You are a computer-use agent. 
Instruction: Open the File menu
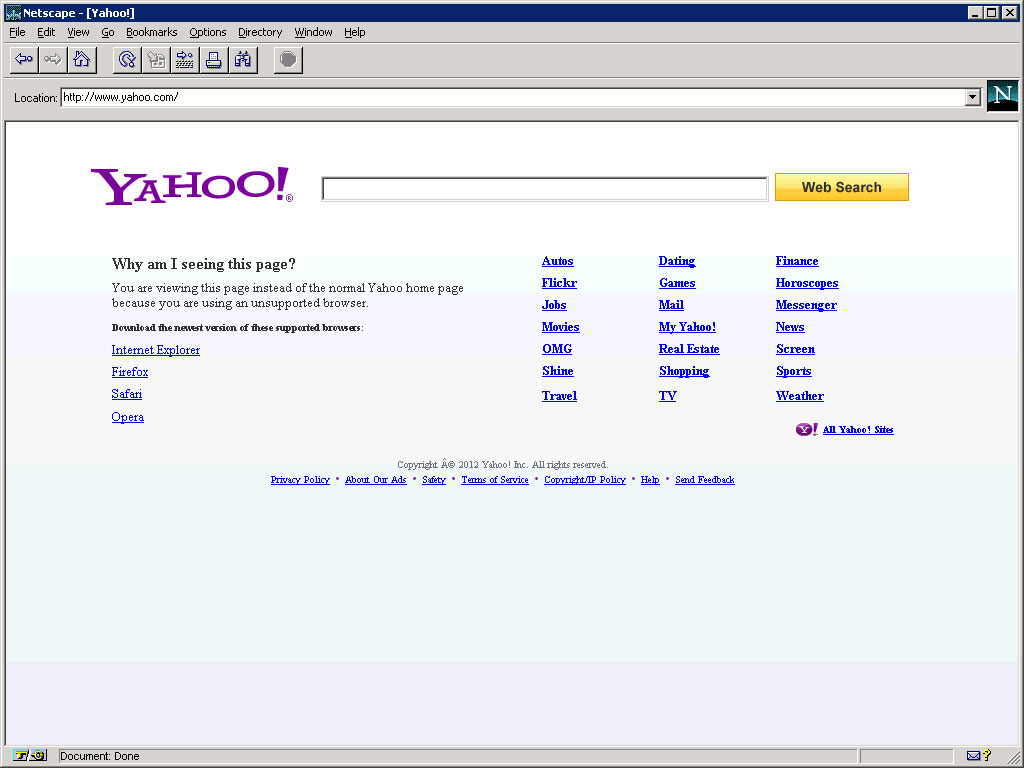(x=17, y=32)
